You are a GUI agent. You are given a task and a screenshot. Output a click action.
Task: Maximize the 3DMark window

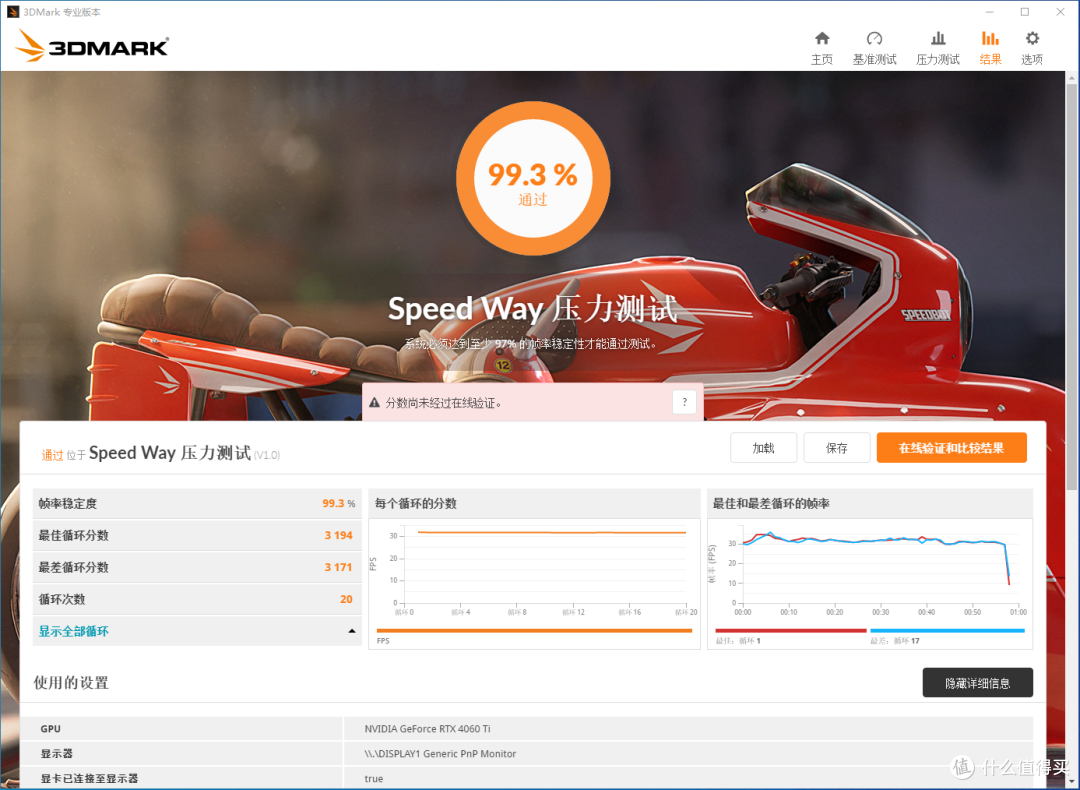tap(1025, 12)
